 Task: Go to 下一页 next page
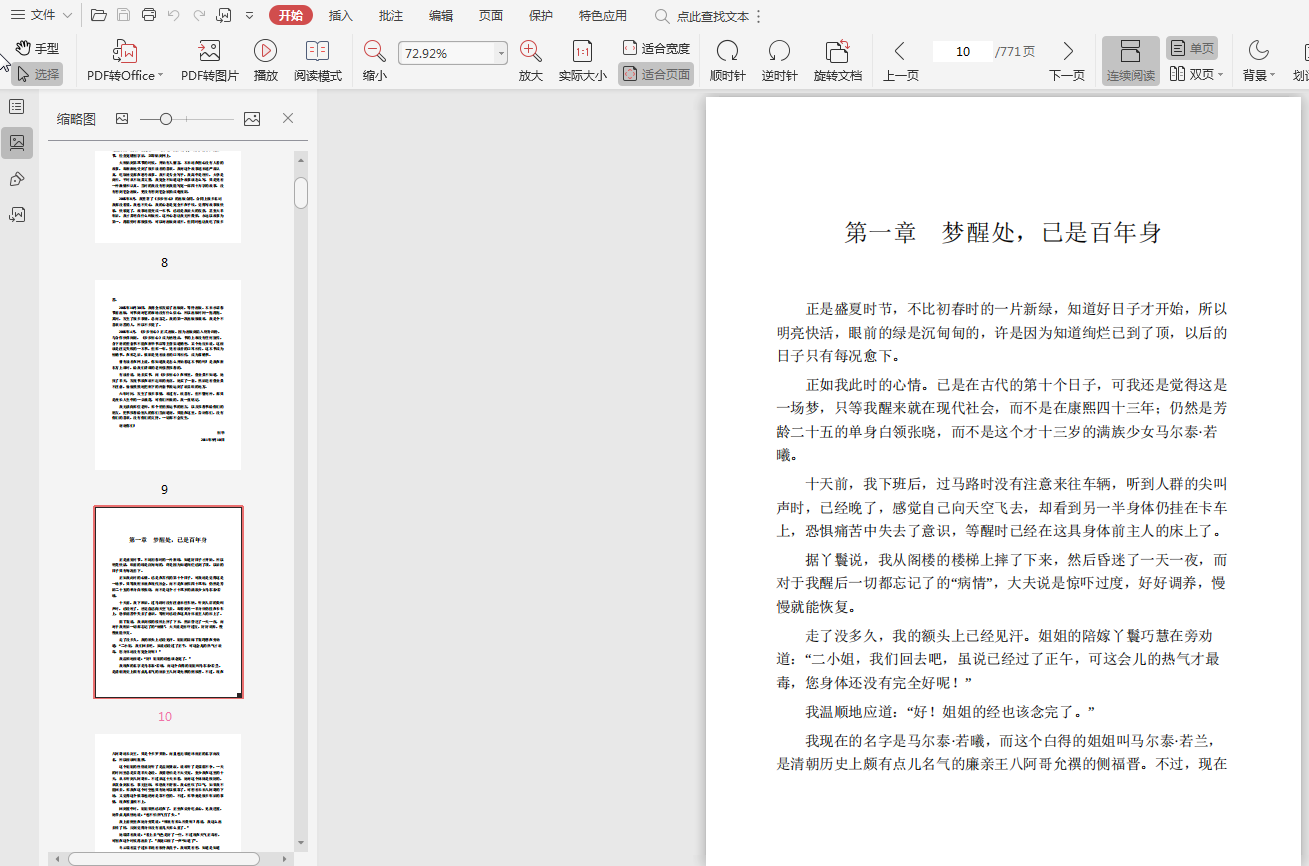pos(1067,61)
